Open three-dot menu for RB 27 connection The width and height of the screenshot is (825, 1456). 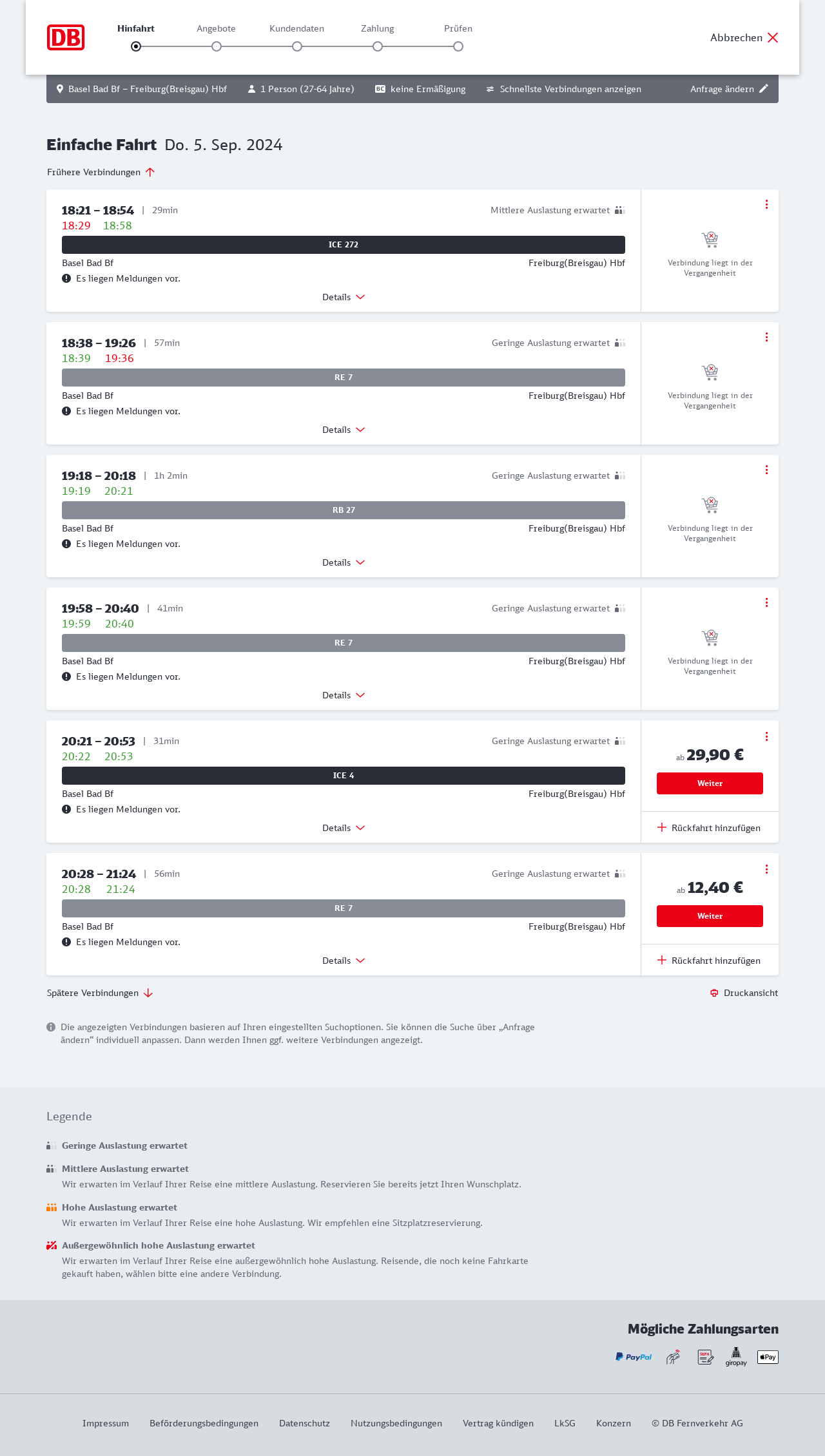click(766, 470)
